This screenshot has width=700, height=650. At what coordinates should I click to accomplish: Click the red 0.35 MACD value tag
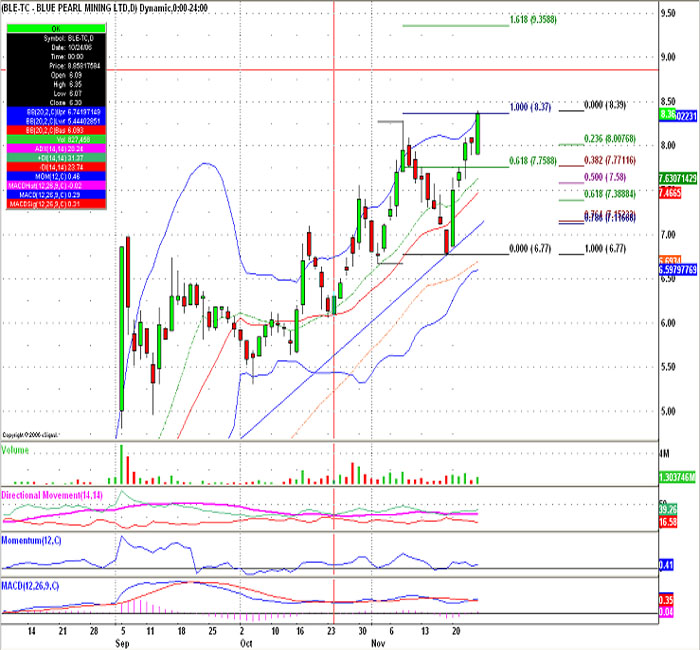coord(666,600)
